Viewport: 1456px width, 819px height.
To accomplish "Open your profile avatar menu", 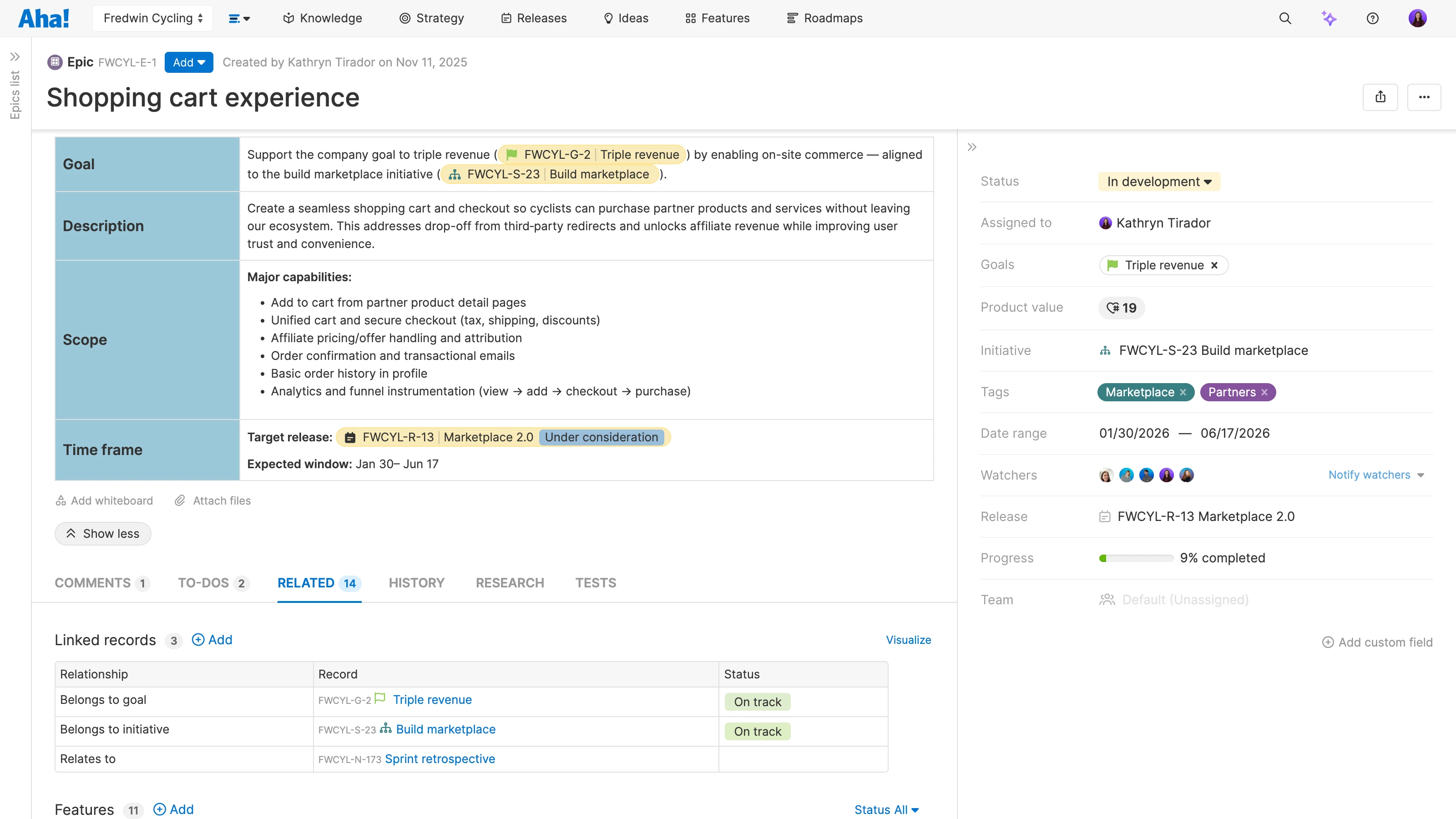I will tap(1418, 18).
